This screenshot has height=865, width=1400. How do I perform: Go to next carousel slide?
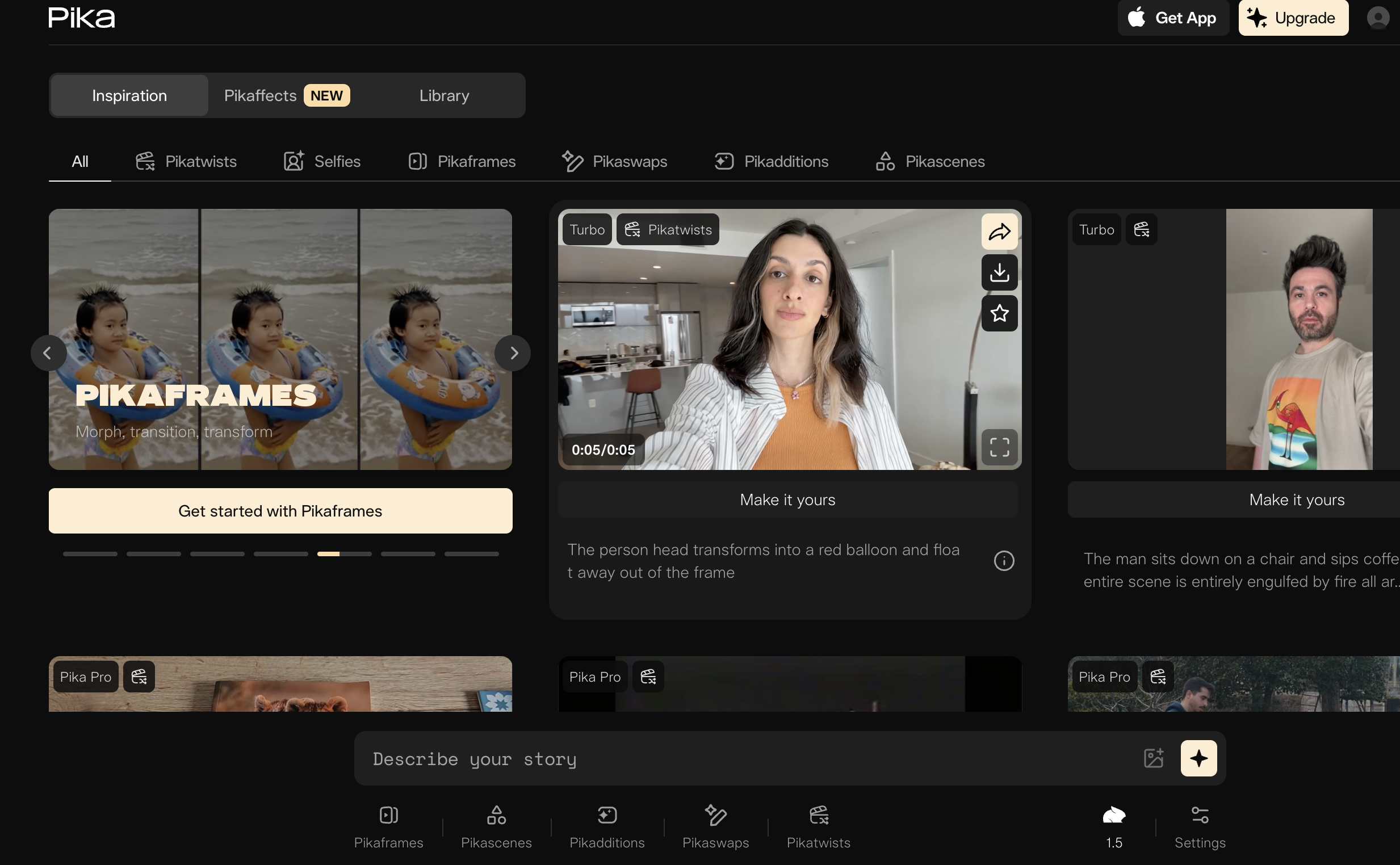[x=513, y=353]
